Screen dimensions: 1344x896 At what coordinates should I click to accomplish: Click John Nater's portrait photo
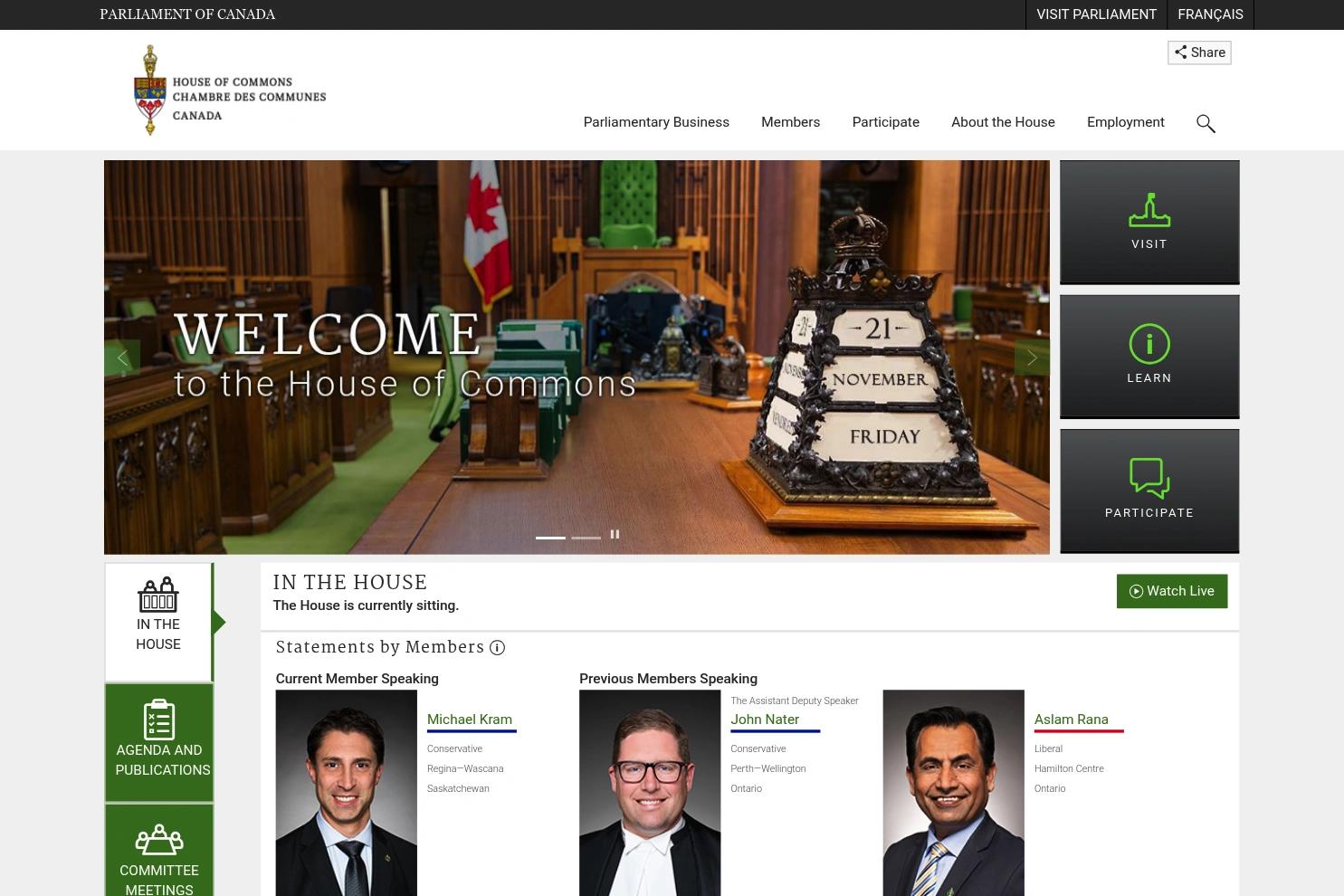pyautogui.click(x=650, y=793)
